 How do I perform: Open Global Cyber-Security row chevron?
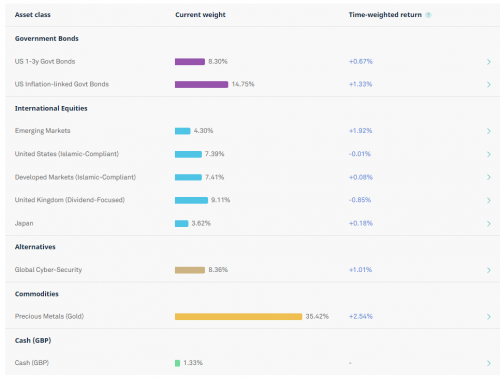[489, 270]
